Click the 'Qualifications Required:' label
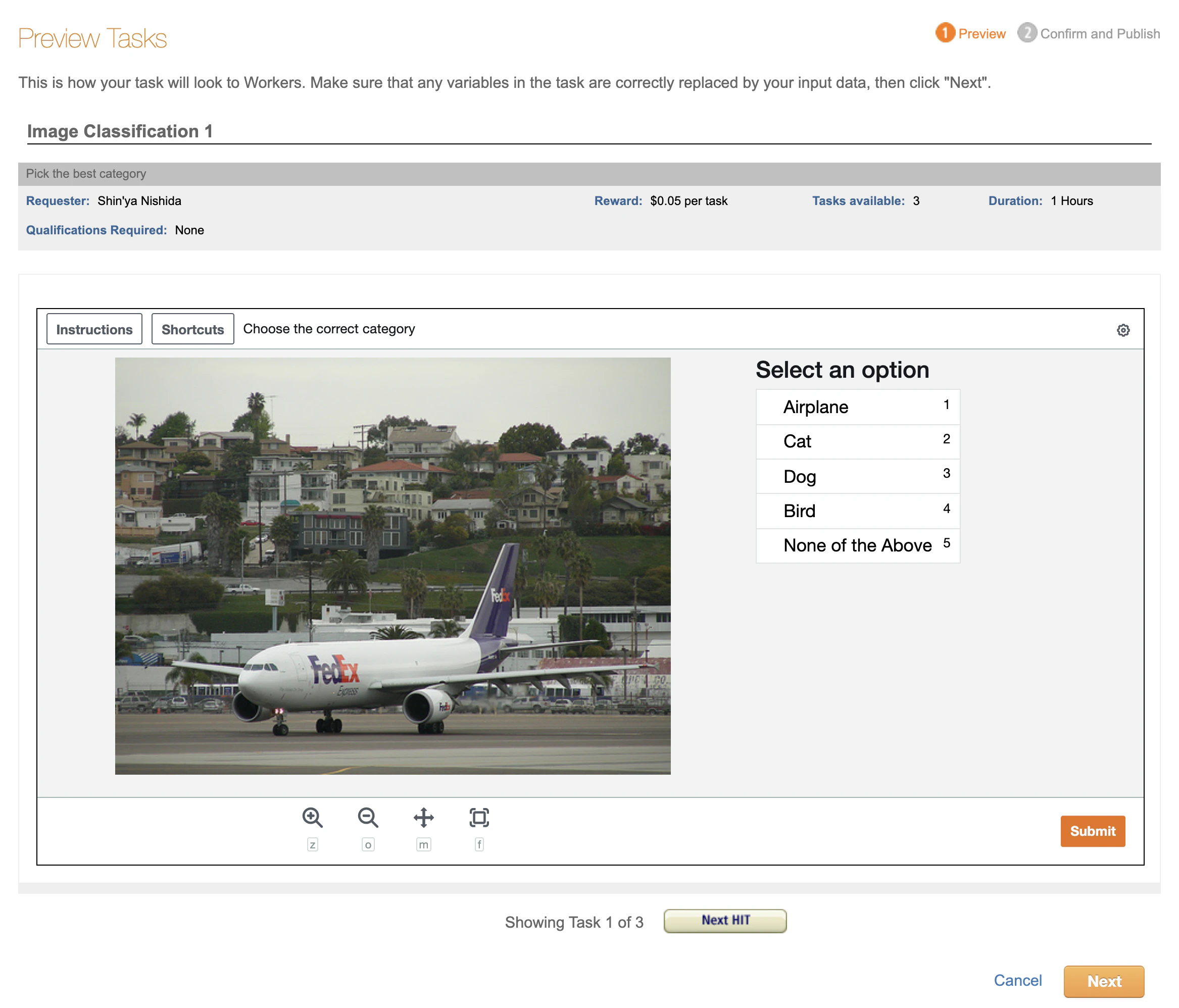Image resolution: width=1179 pixels, height=1008 pixels. pos(96,230)
